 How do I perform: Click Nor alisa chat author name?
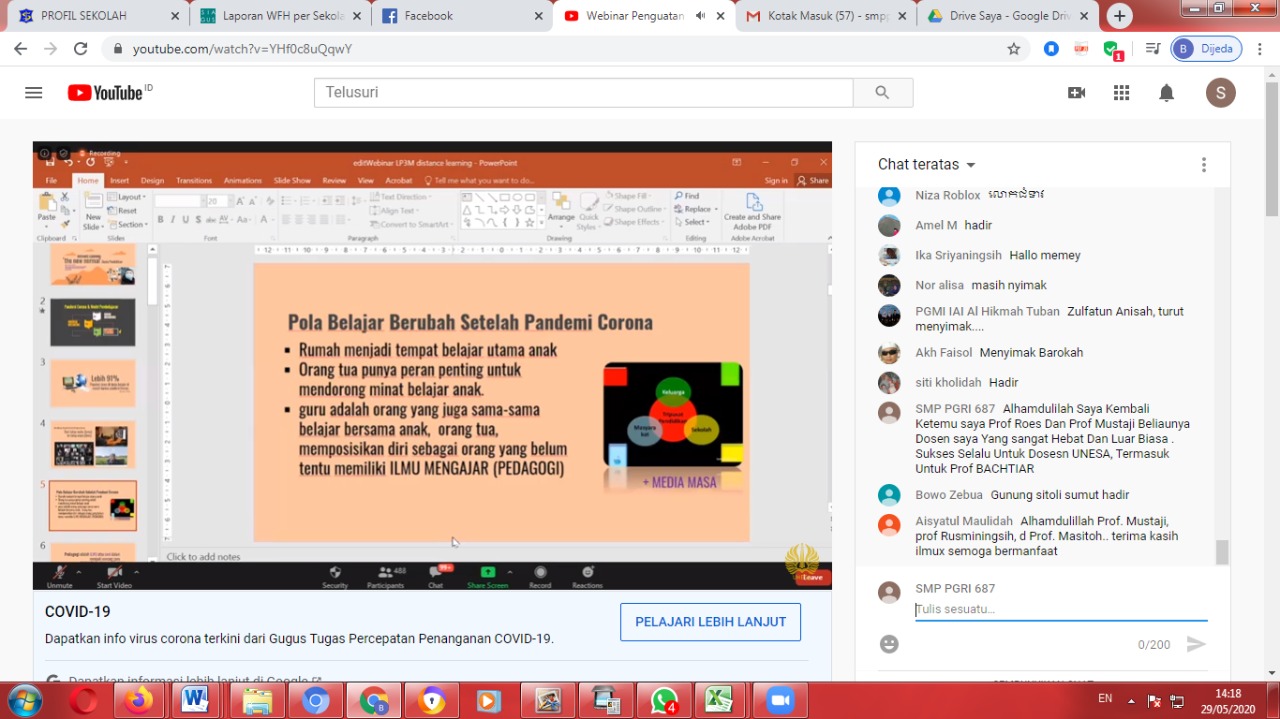click(939, 285)
